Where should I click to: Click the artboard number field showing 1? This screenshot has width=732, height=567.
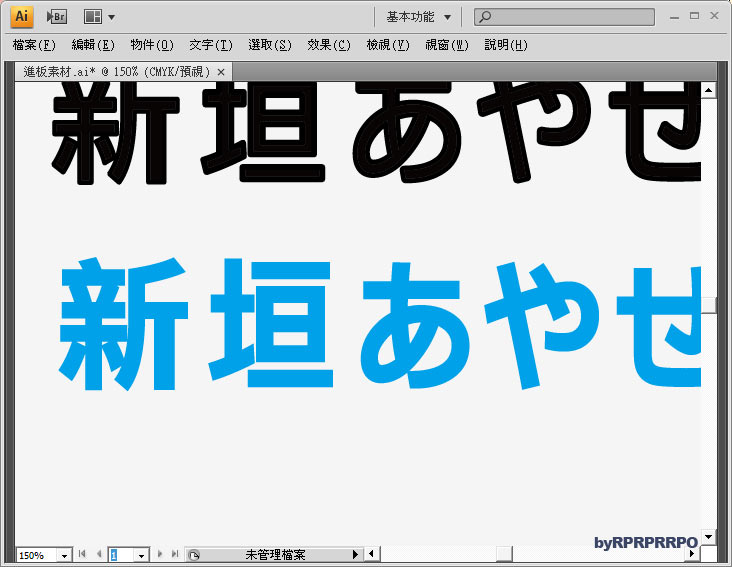pos(121,555)
